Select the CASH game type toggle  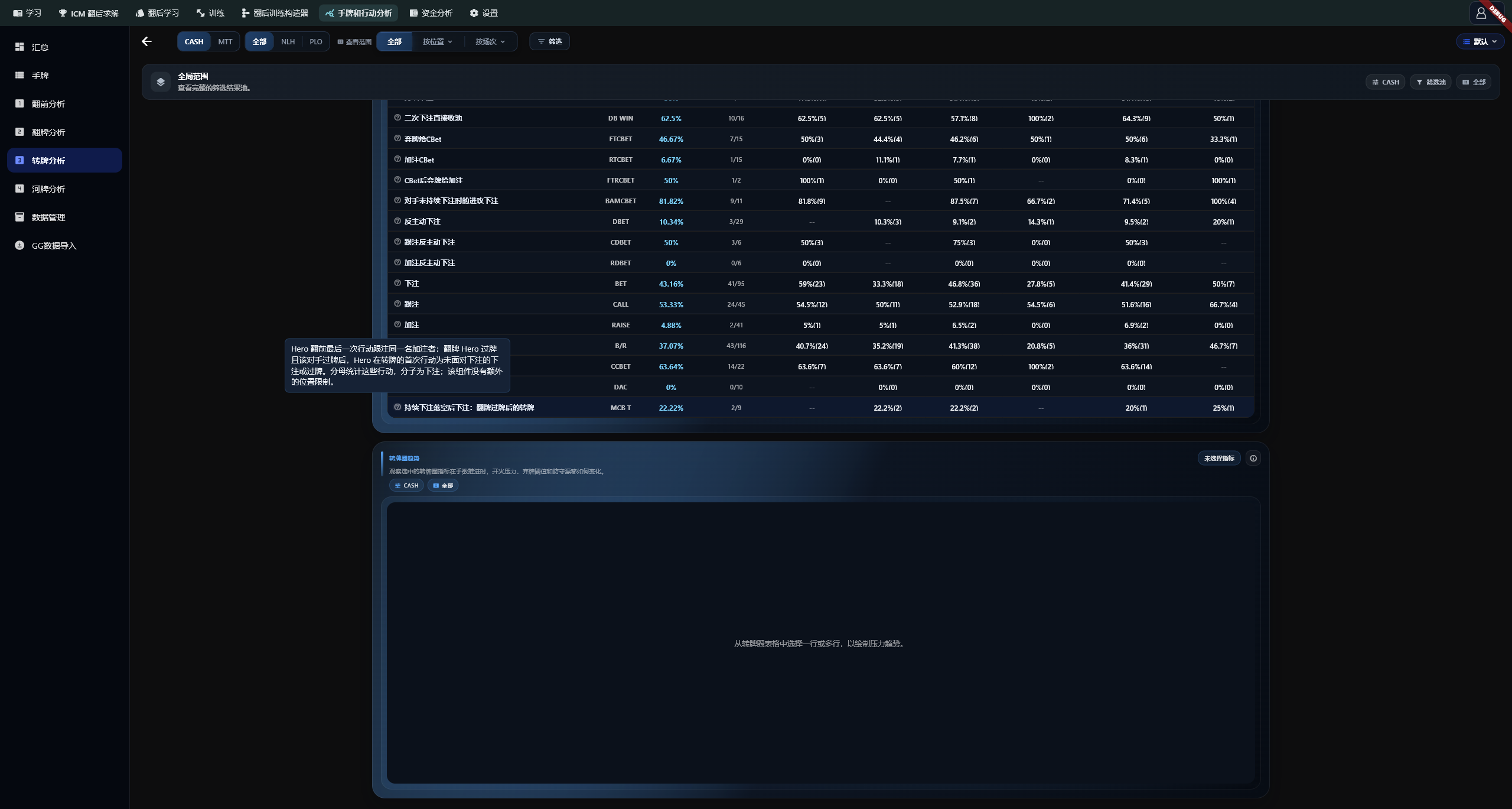(194, 41)
